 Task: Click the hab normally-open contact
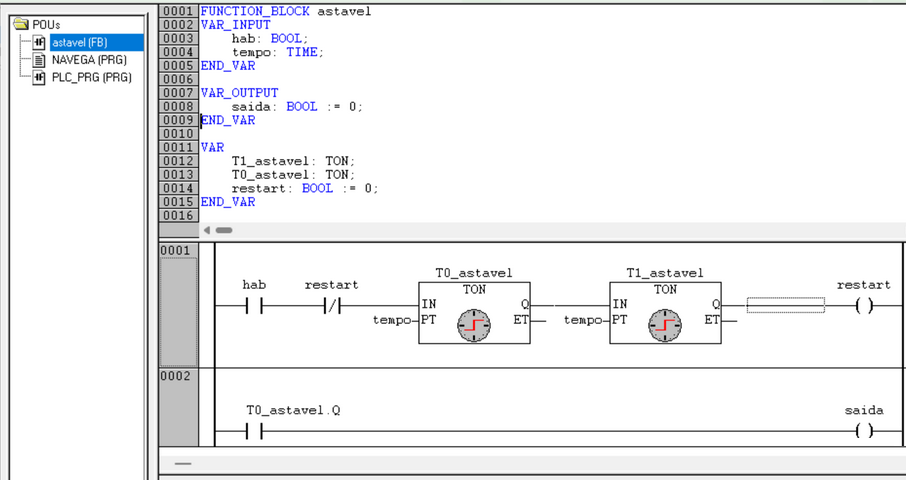(x=254, y=306)
